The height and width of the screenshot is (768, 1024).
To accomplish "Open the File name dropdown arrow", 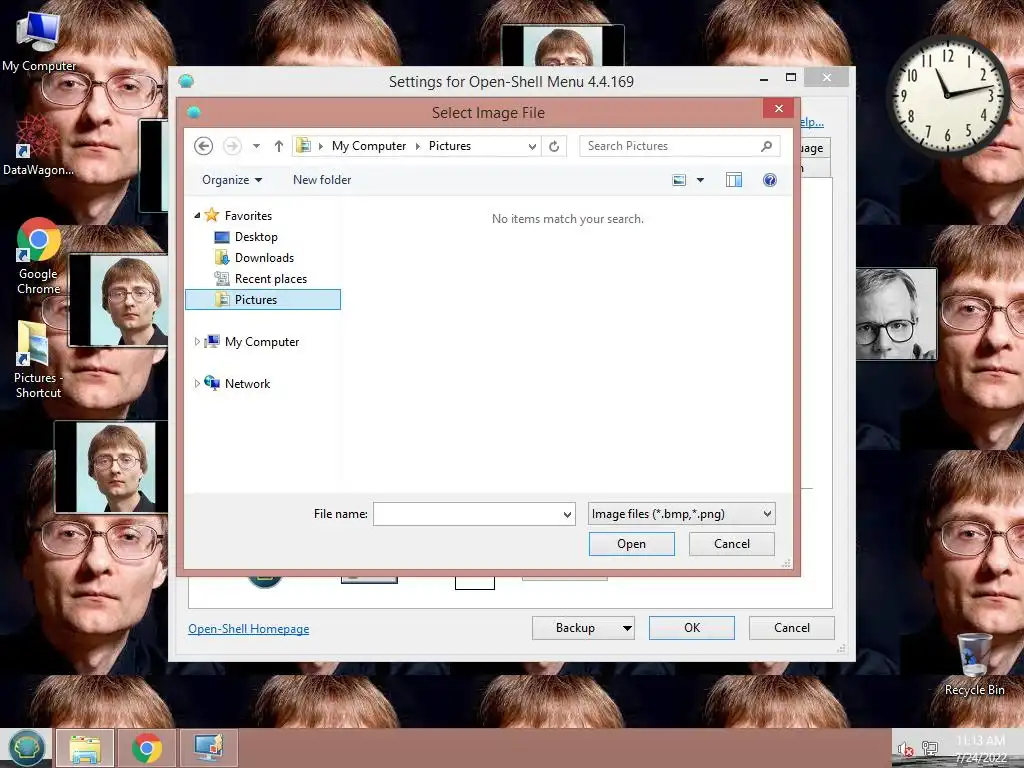I will pos(568,515).
